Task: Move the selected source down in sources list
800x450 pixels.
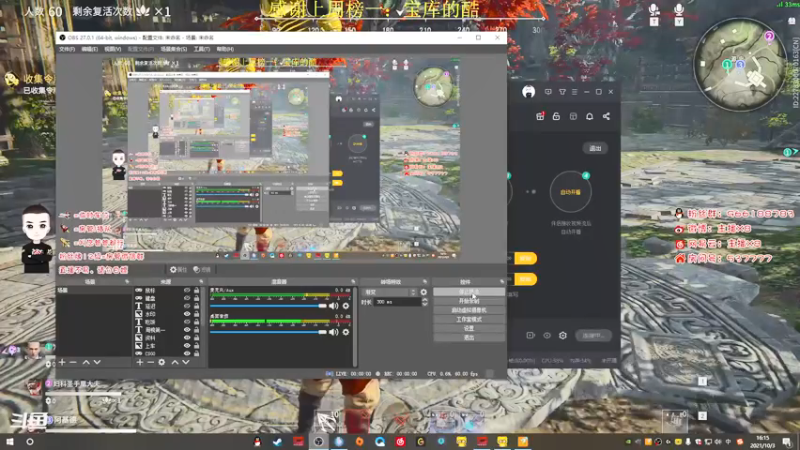Action: tap(186, 362)
